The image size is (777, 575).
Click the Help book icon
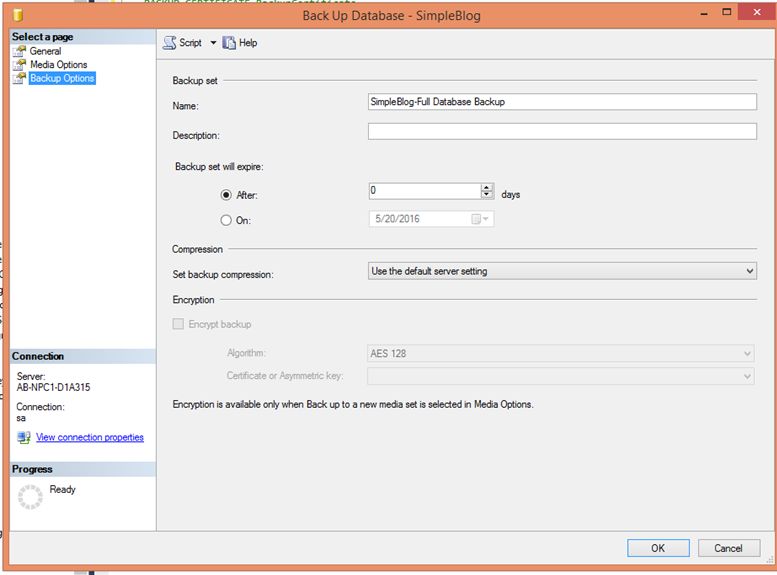click(228, 43)
